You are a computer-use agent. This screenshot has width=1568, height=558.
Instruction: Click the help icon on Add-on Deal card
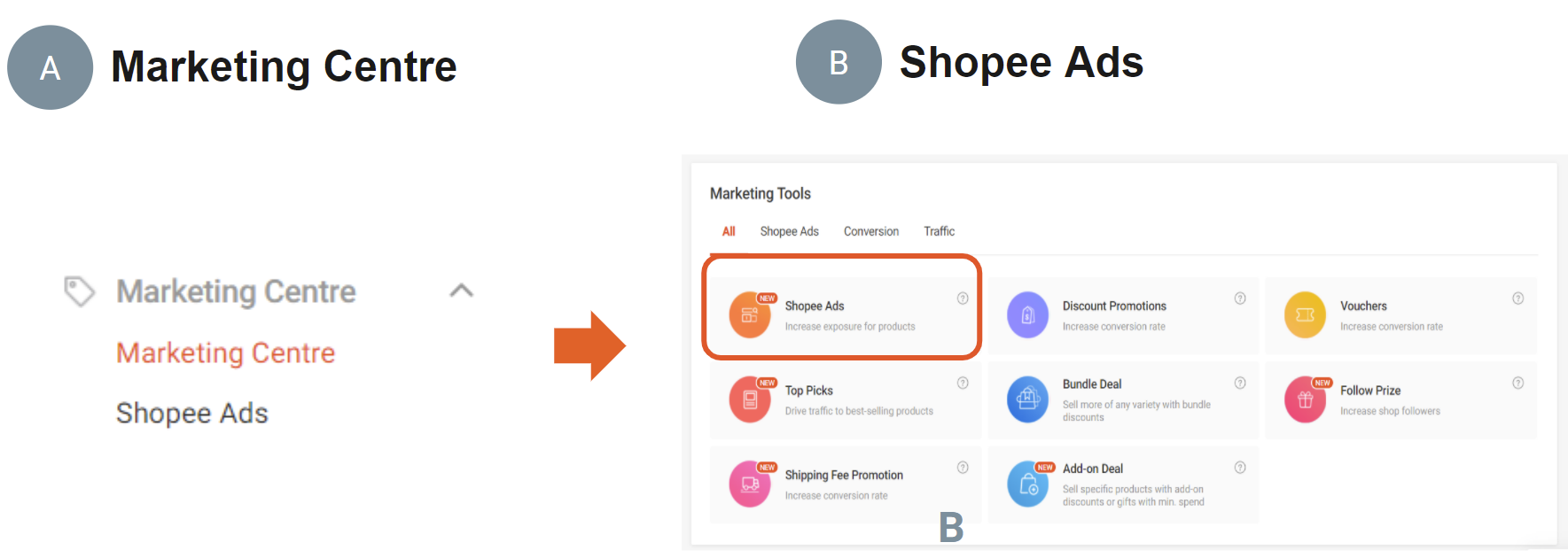pyautogui.click(x=1240, y=468)
